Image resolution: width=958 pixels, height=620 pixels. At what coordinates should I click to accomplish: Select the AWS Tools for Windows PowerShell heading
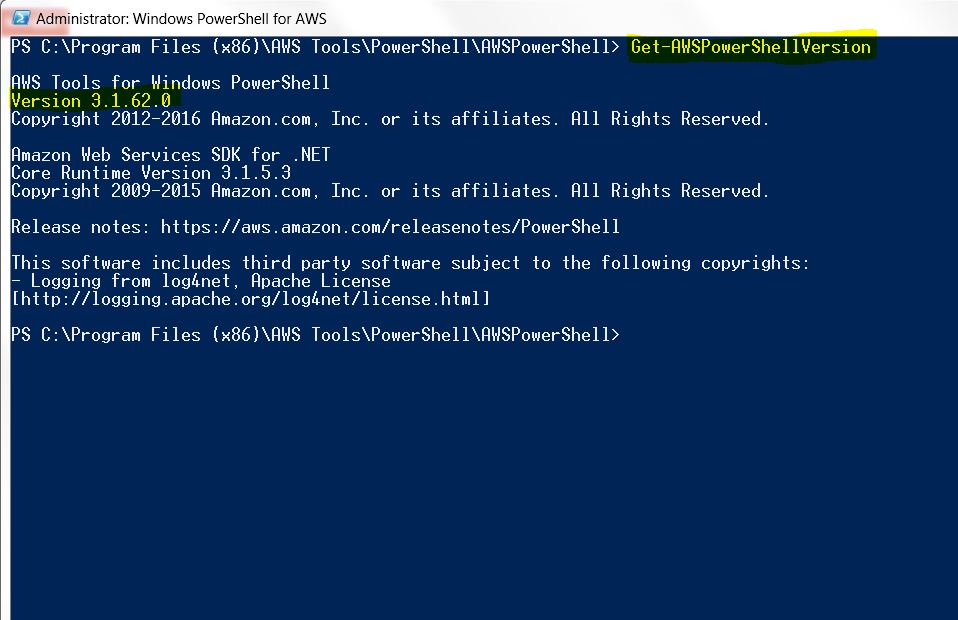coord(170,82)
